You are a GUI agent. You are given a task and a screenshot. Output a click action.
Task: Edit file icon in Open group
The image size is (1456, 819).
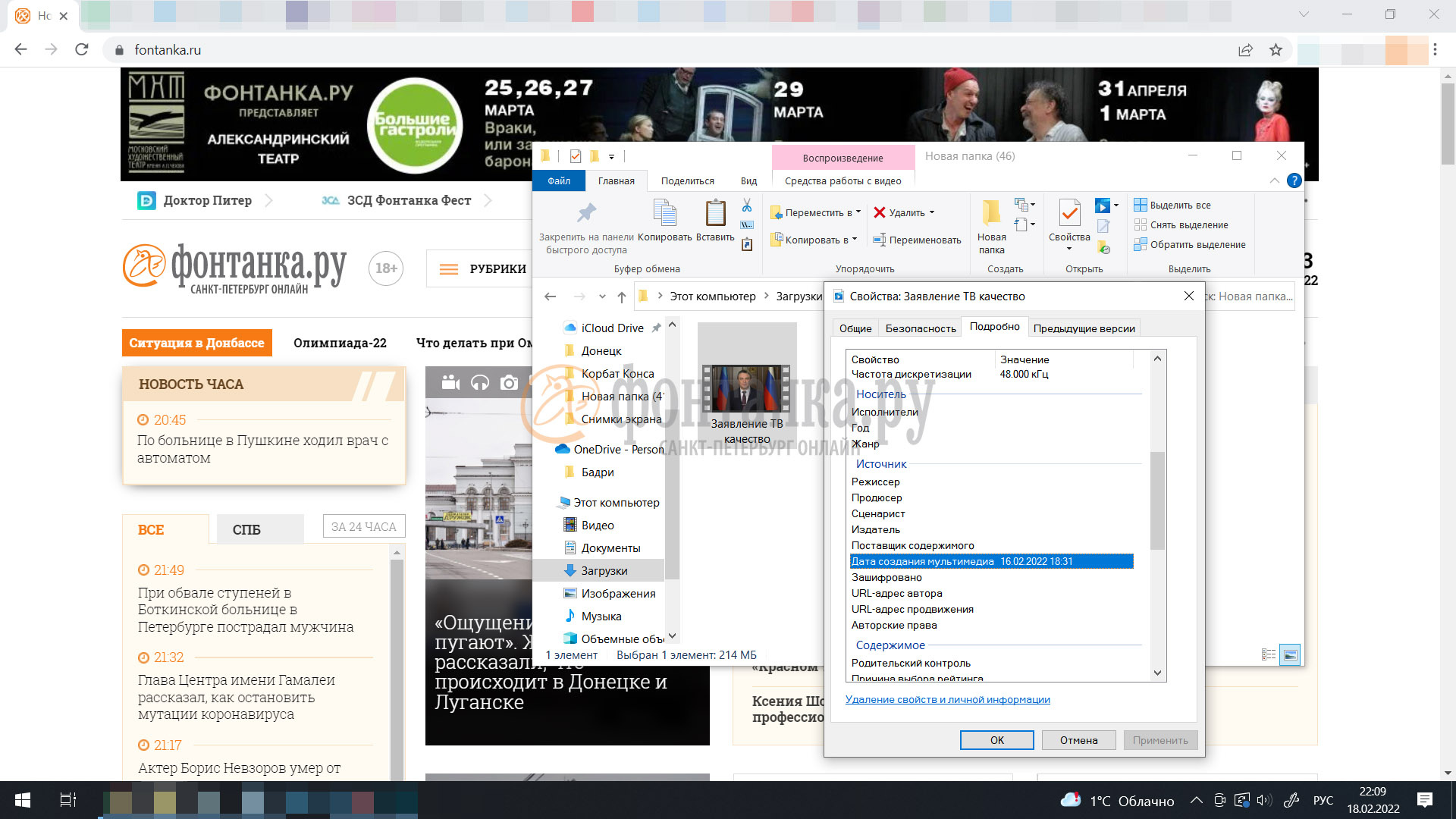[1103, 226]
